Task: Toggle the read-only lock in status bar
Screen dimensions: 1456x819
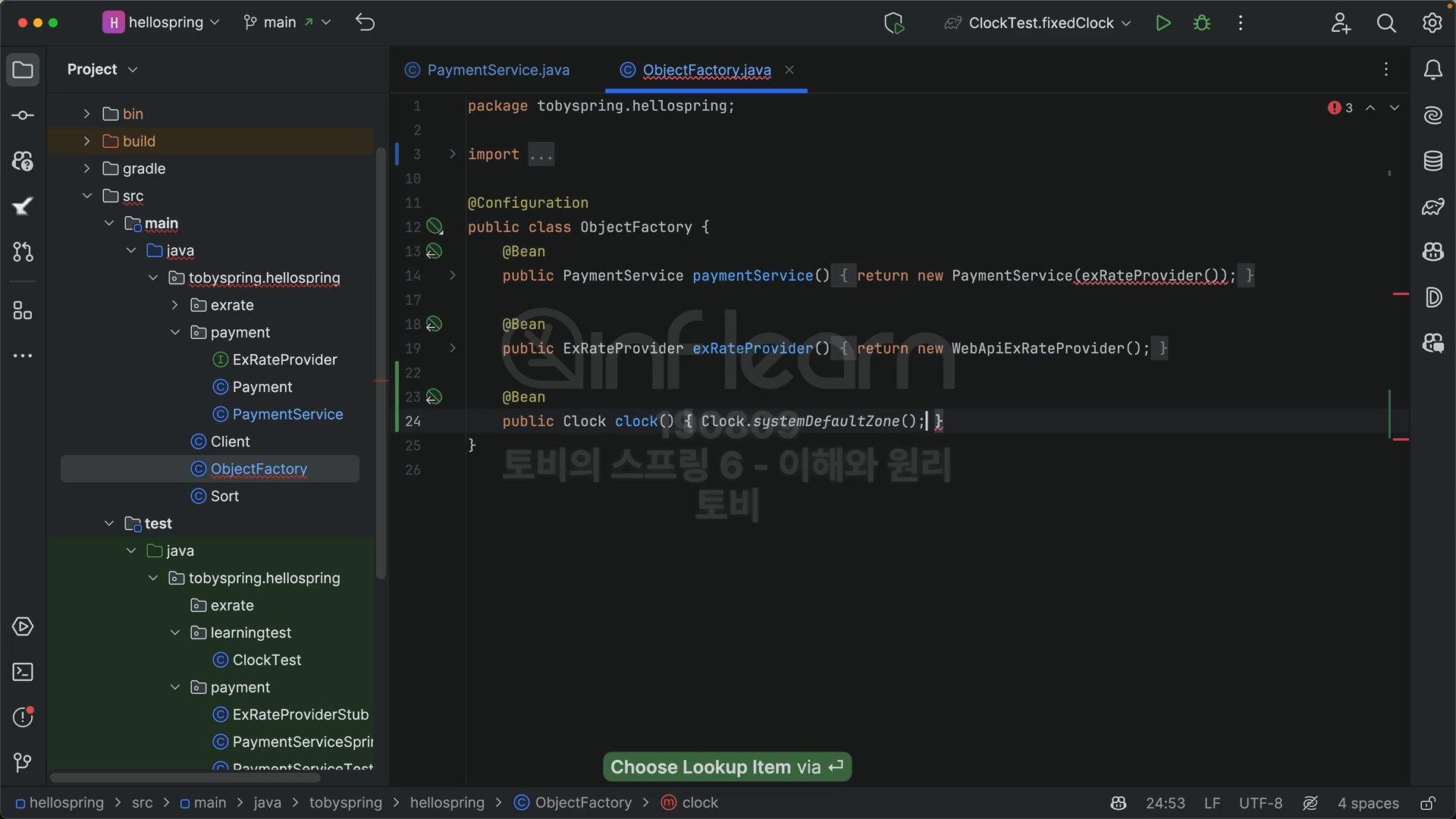Action: [x=1427, y=803]
